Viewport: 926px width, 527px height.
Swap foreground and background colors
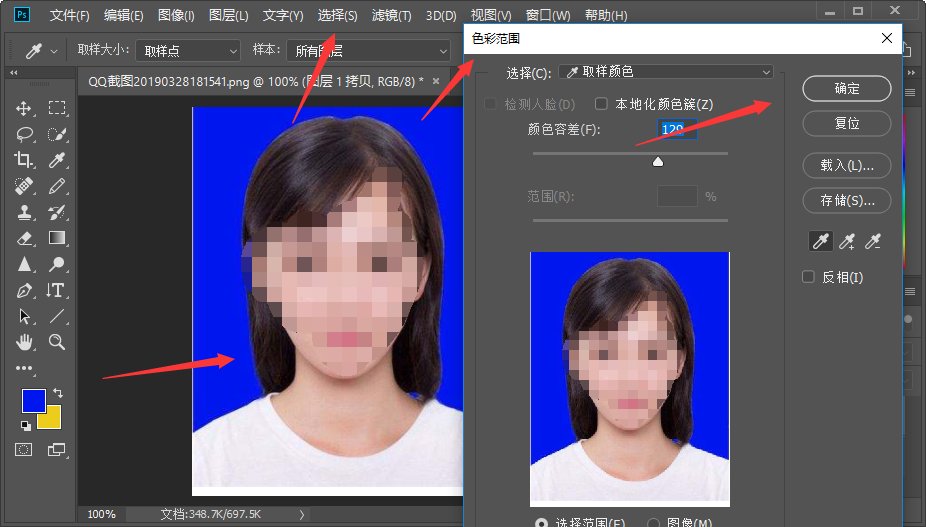point(57,393)
